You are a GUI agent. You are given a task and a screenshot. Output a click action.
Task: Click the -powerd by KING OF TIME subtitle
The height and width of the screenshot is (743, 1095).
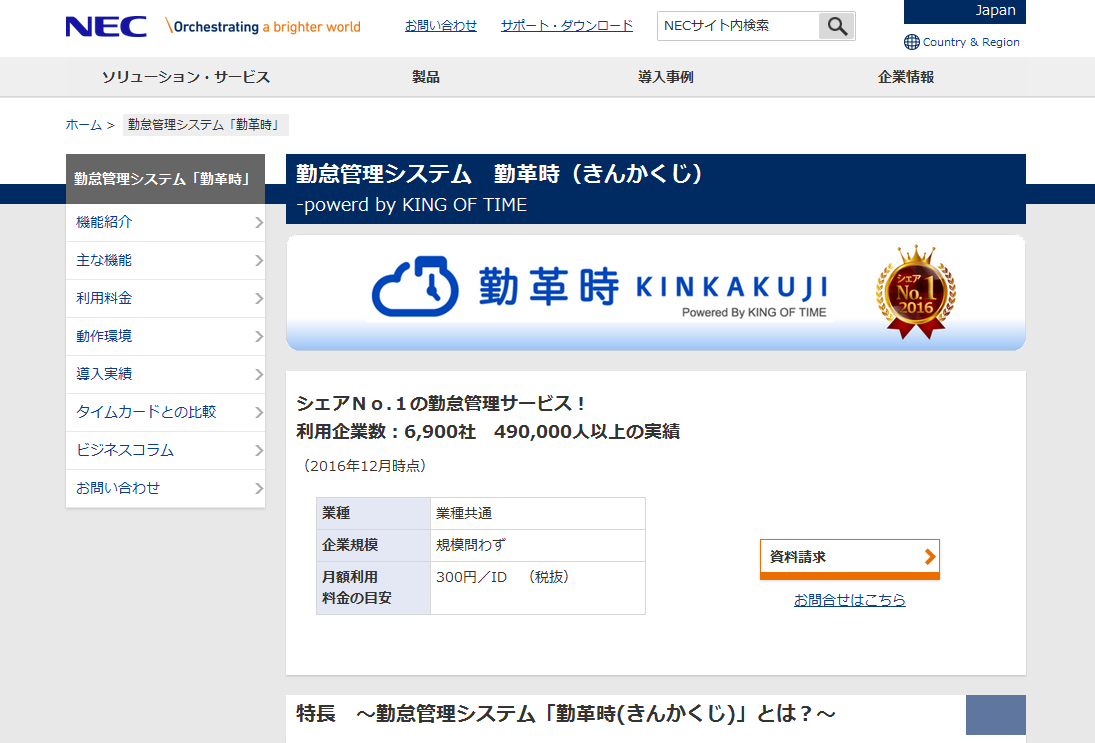(411, 205)
